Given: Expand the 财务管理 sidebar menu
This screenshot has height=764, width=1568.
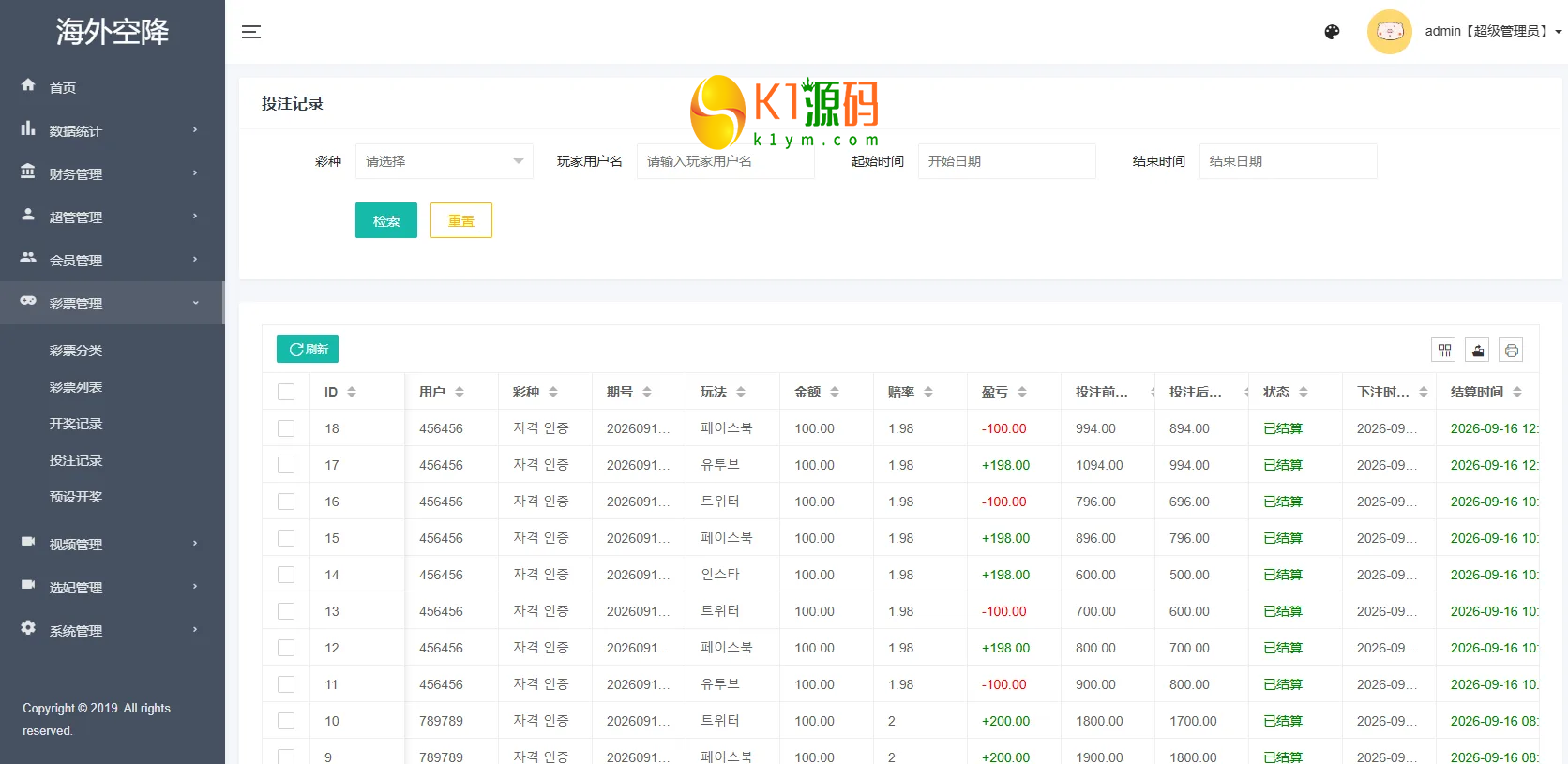Looking at the screenshot, I should click(x=113, y=173).
